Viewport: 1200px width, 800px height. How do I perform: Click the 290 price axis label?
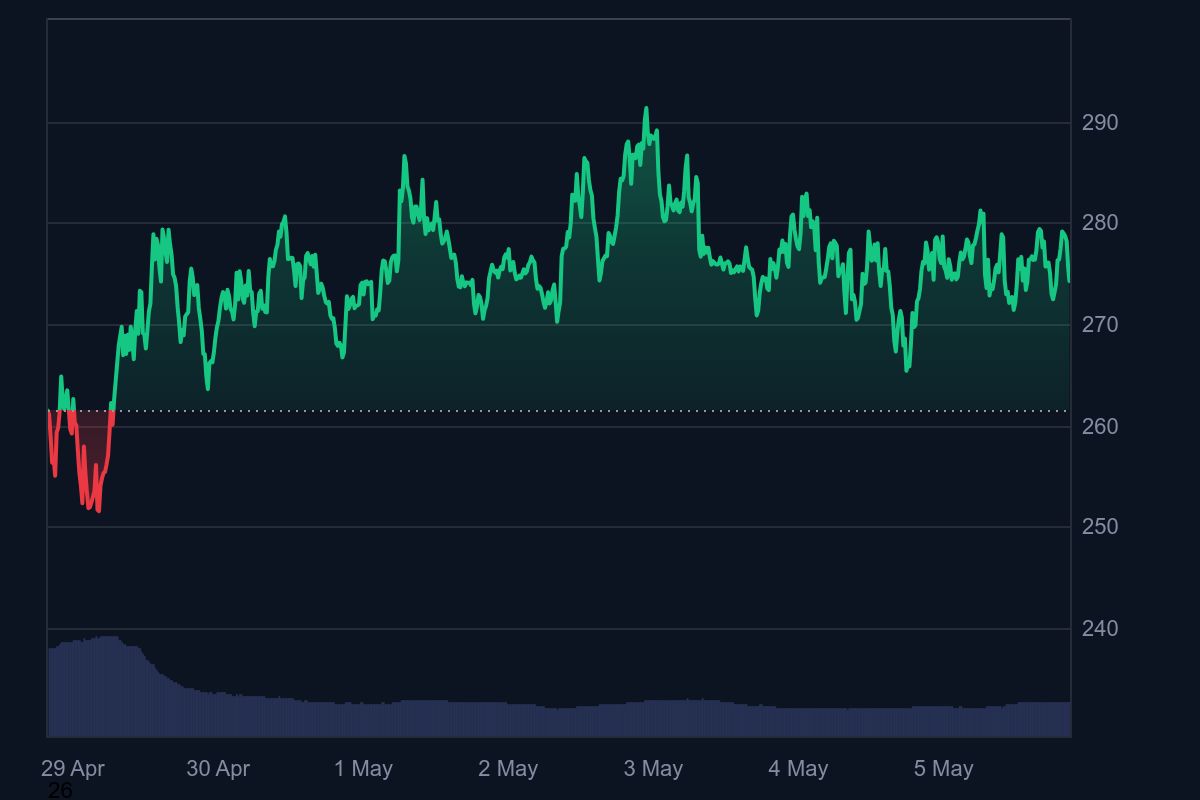coord(1100,123)
